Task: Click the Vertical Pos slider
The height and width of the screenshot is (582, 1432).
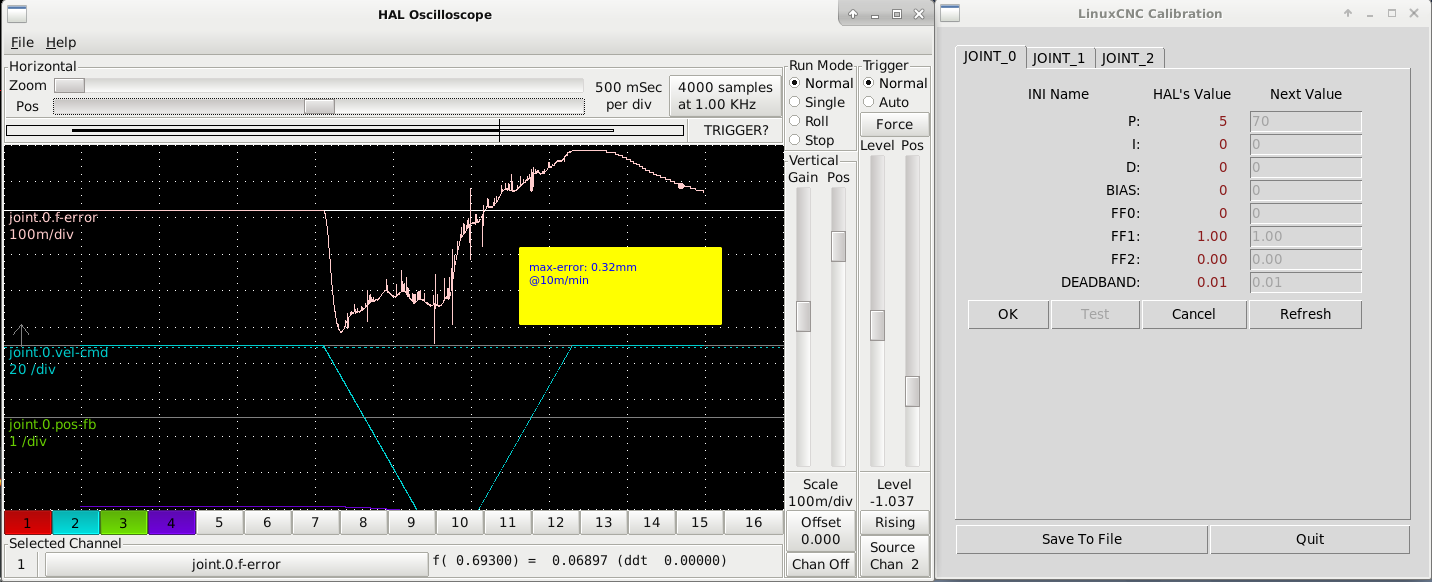Action: [x=839, y=326]
